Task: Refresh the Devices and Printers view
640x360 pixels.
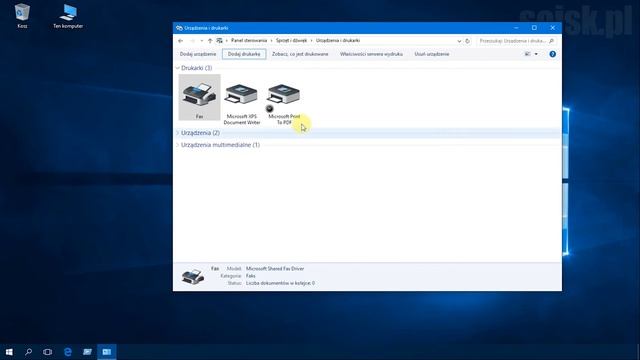Action: click(468, 41)
